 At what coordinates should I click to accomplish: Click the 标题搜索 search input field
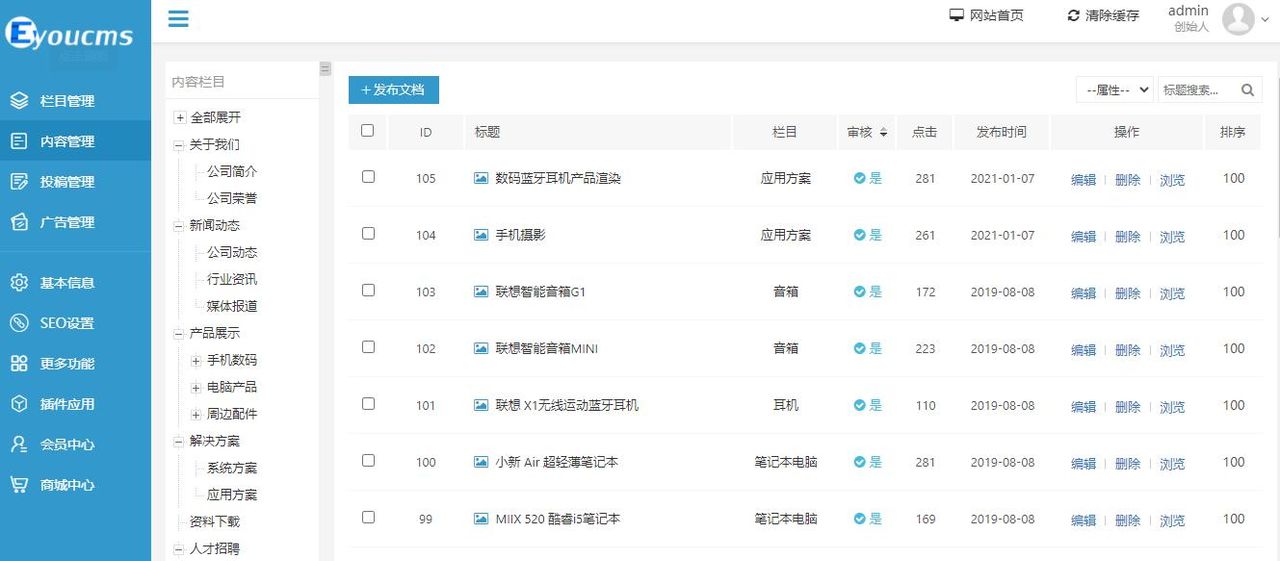point(1198,89)
